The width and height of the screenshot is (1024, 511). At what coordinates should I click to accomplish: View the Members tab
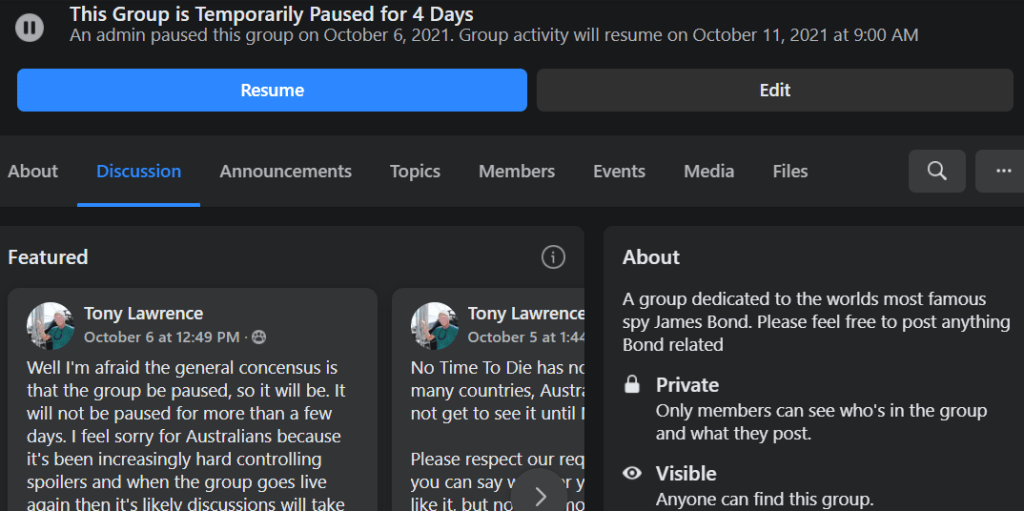point(516,171)
